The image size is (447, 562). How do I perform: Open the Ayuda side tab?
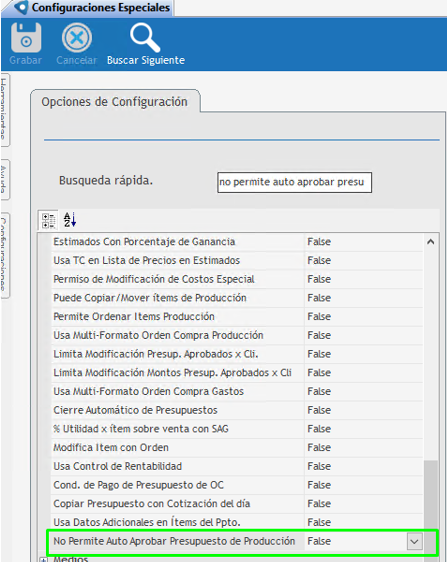click(x=5, y=179)
